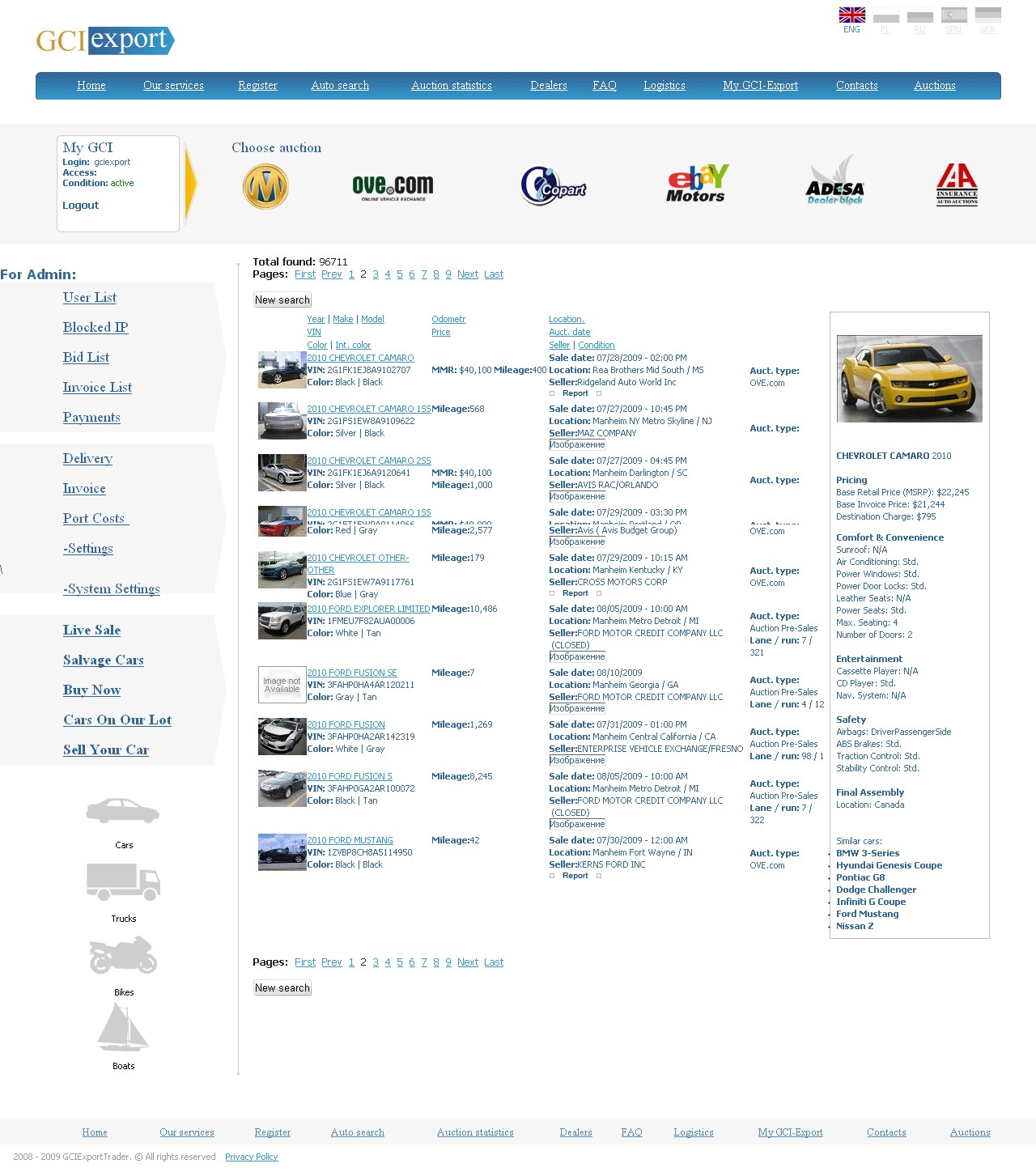
Task: Click the Boats sailboat icon
Action: pos(123,1027)
